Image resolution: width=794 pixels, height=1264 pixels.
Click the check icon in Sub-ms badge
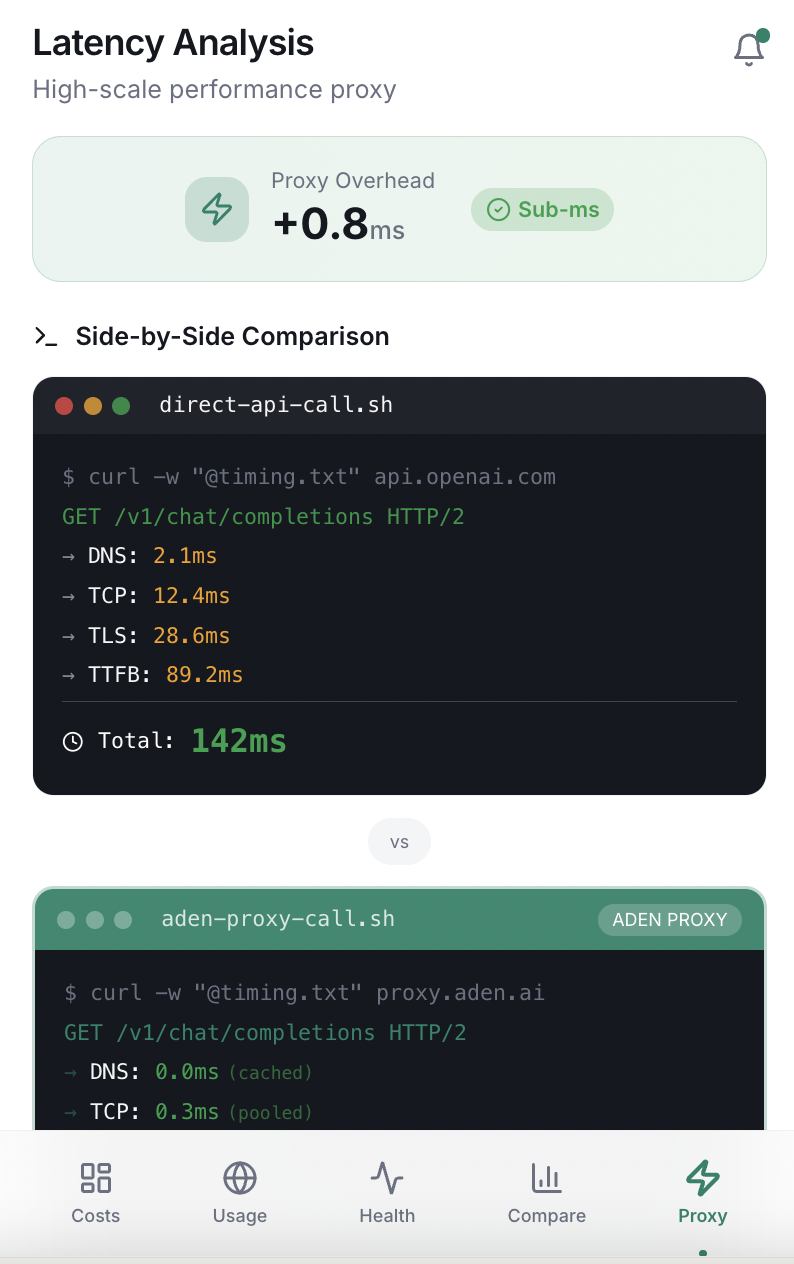[497, 210]
